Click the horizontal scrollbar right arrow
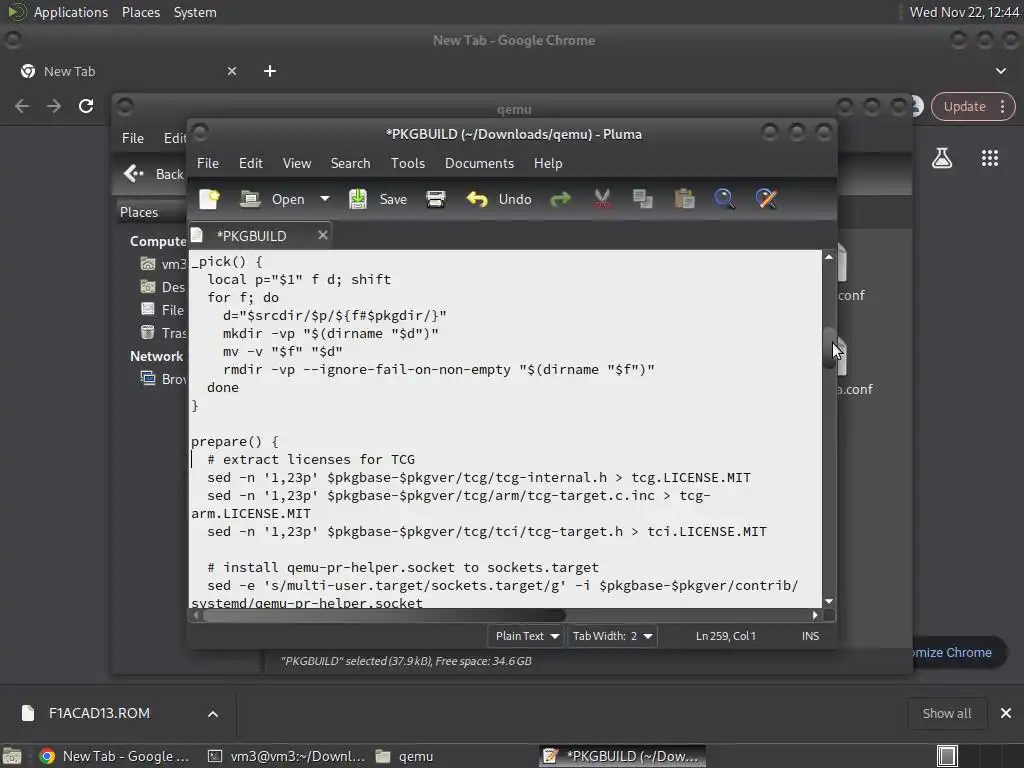The width and height of the screenshot is (1024, 768). (x=815, y=615)
